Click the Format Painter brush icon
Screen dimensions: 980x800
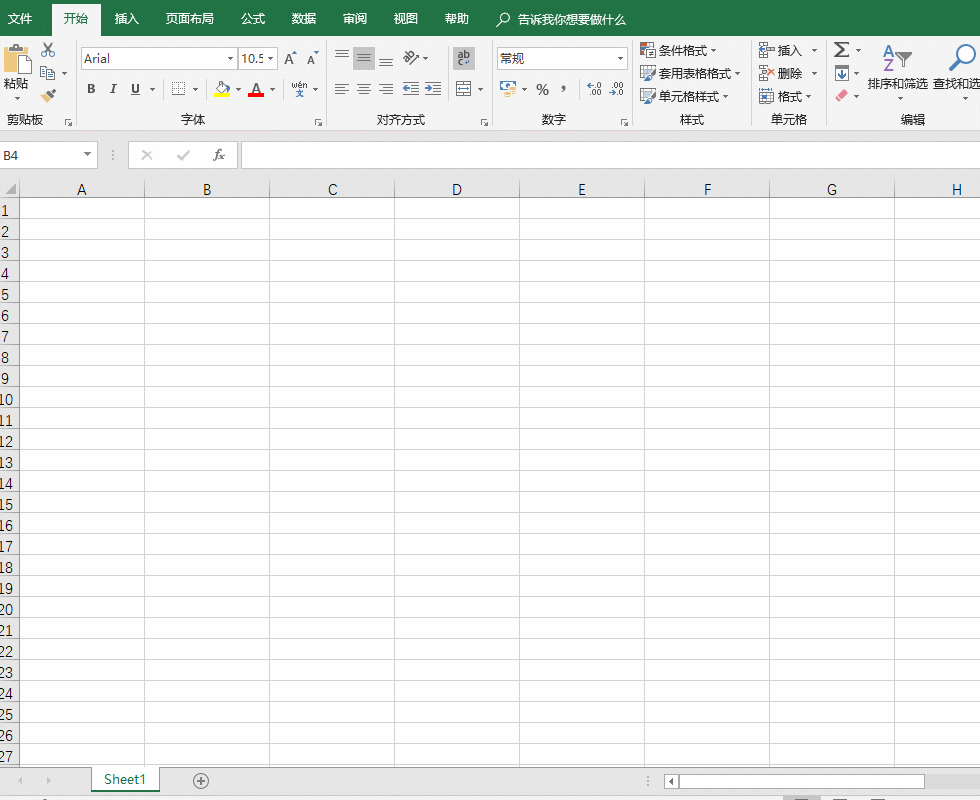48,96
